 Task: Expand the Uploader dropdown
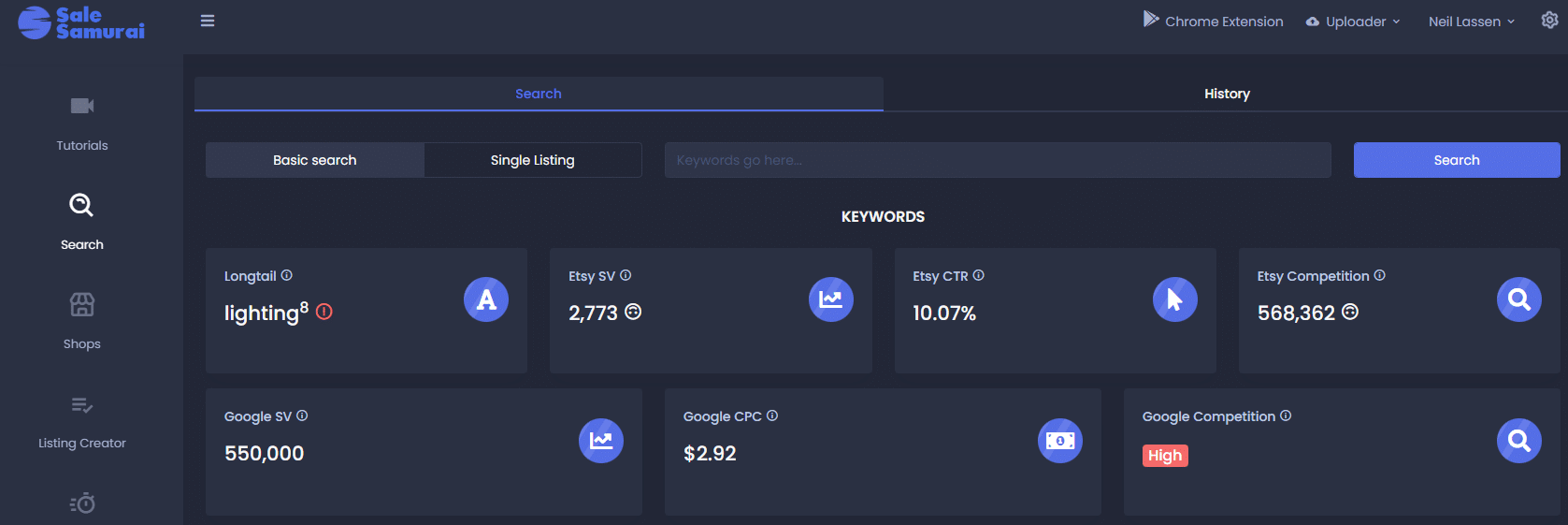1353,22
